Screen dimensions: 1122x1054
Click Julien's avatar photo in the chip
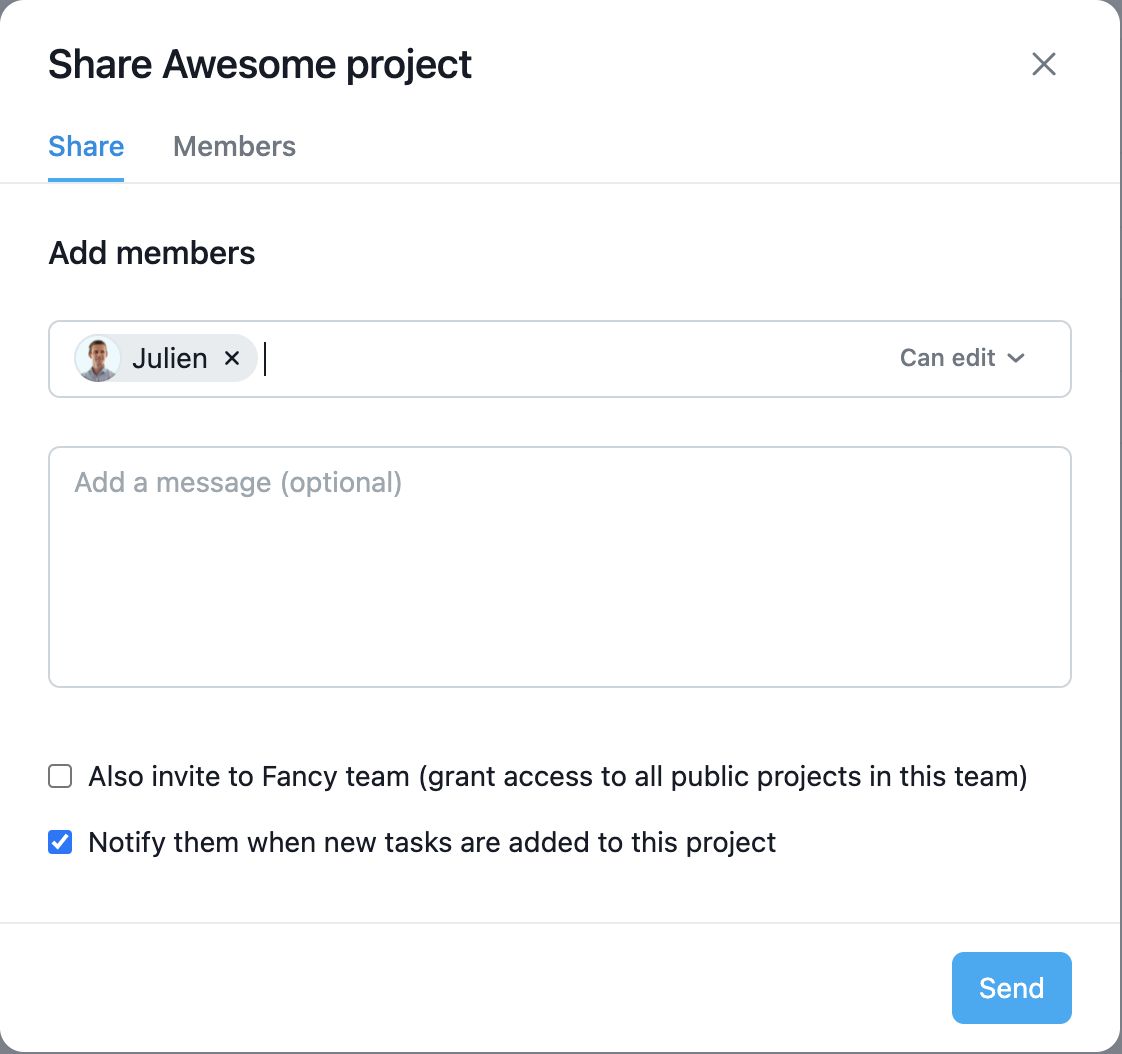pos(98,358)
